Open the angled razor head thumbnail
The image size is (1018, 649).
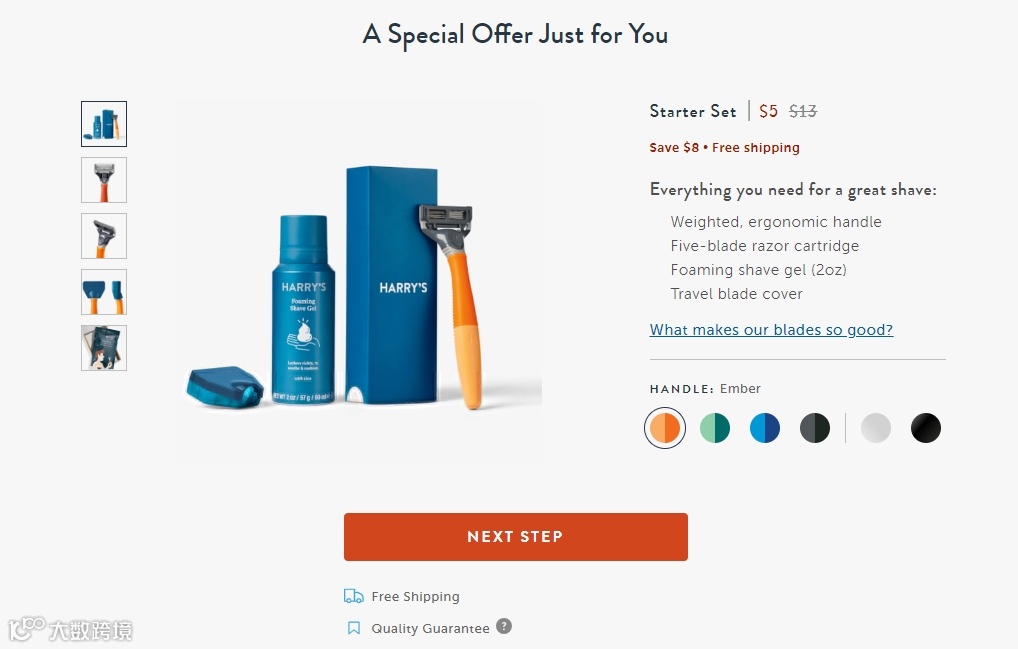[104, 236]
